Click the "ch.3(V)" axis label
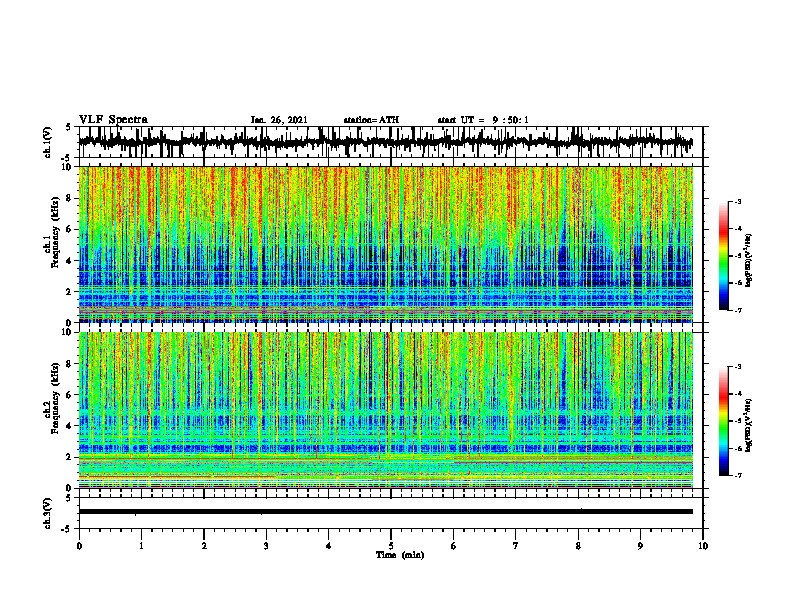 47,514
